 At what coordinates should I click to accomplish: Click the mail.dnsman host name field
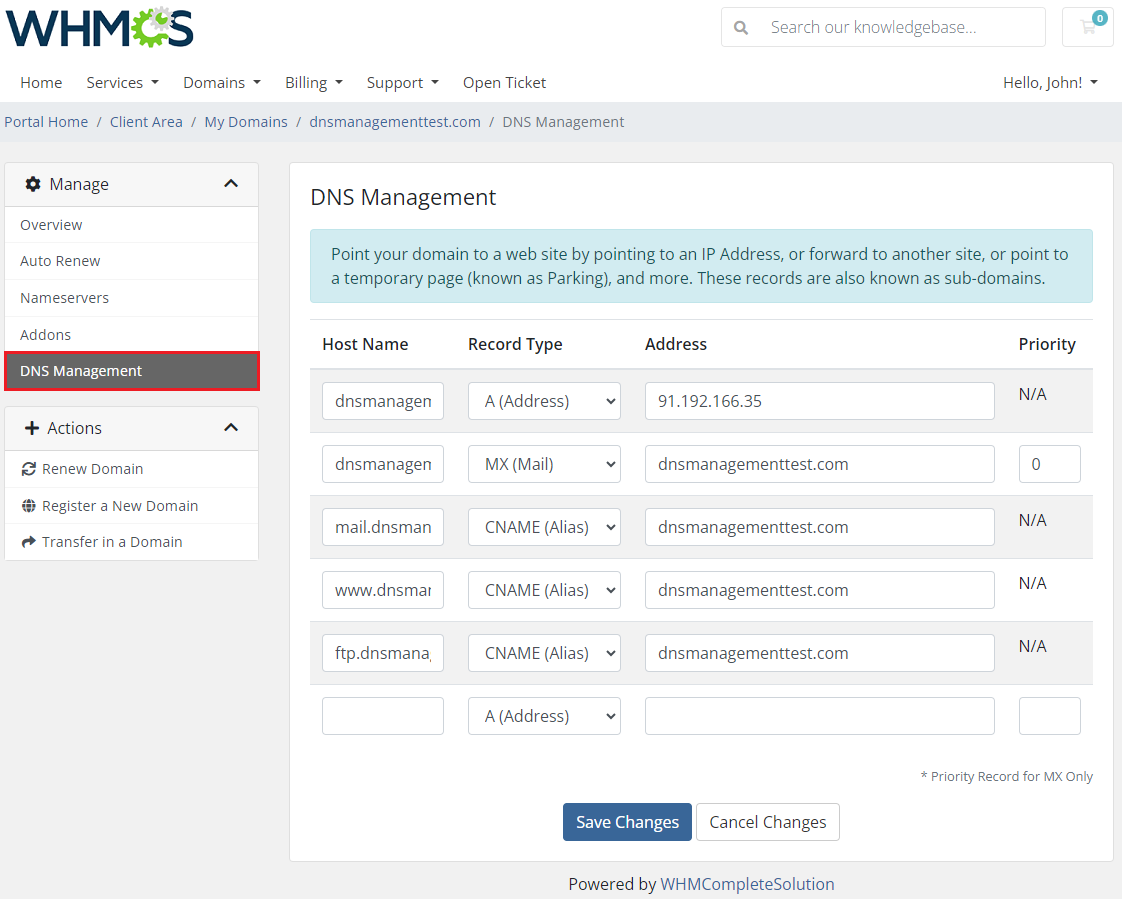(383, 527)
